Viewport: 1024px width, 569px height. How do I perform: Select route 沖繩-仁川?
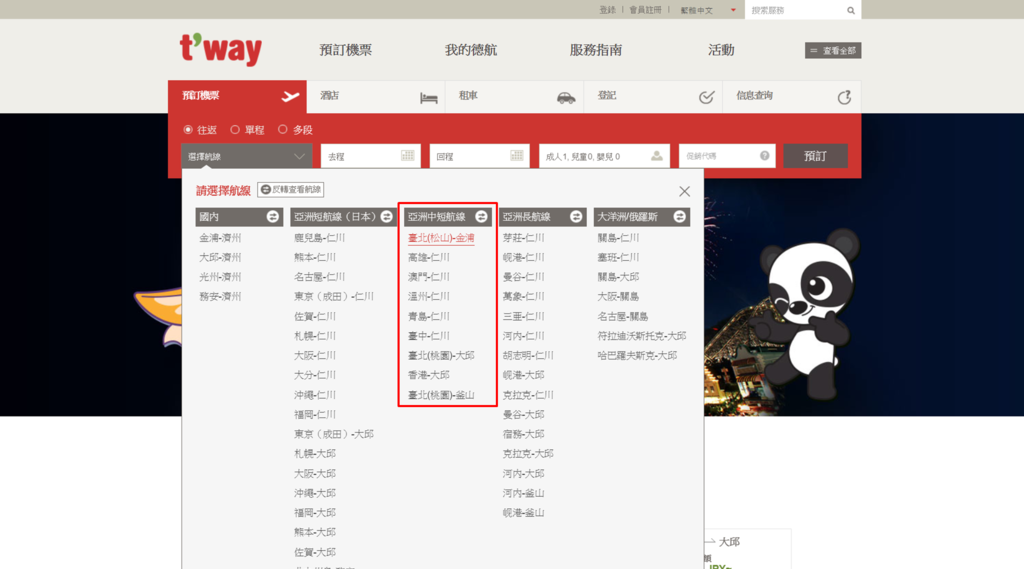coord(315,395)
